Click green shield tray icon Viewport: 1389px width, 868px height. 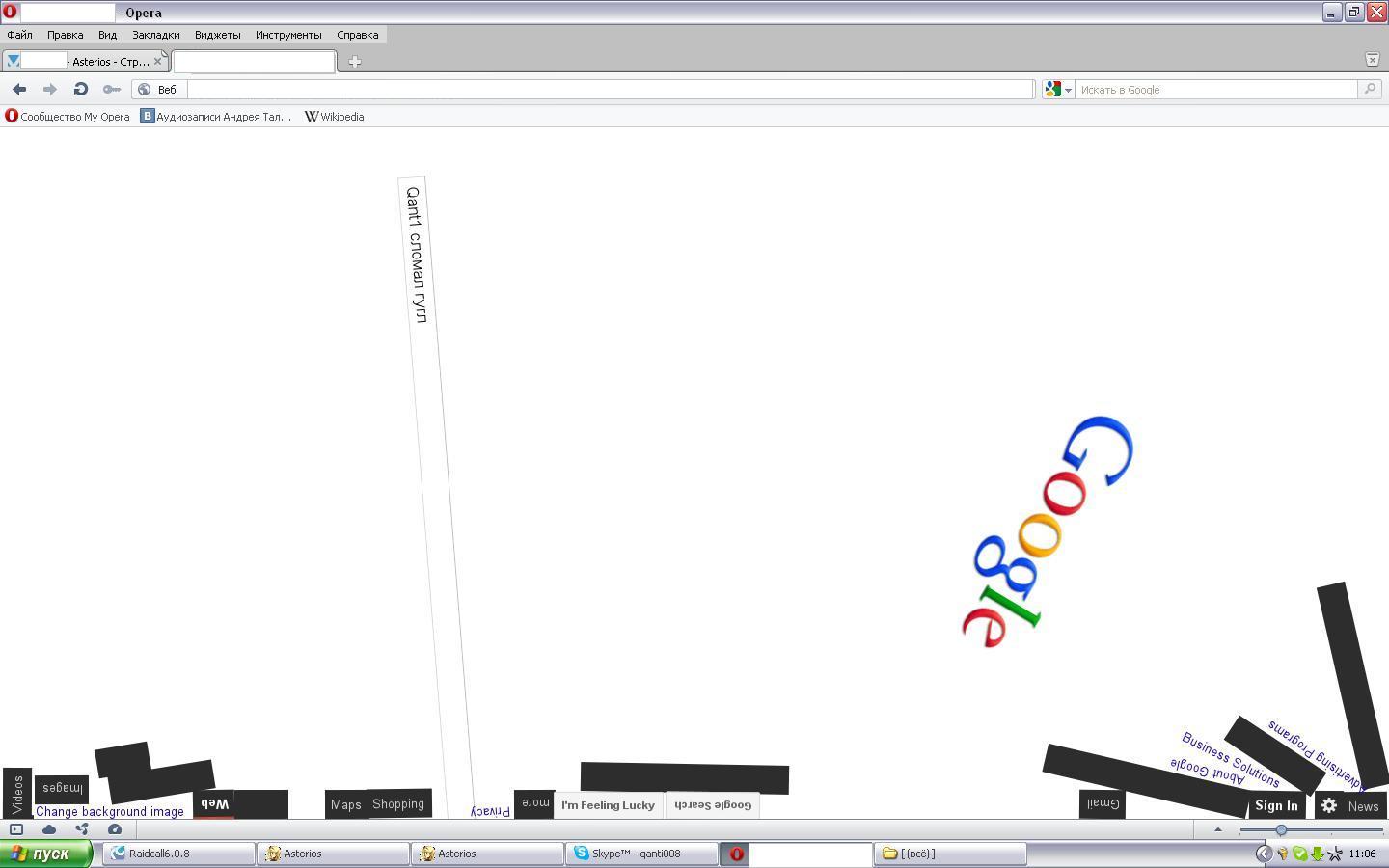pos(1299,854)
